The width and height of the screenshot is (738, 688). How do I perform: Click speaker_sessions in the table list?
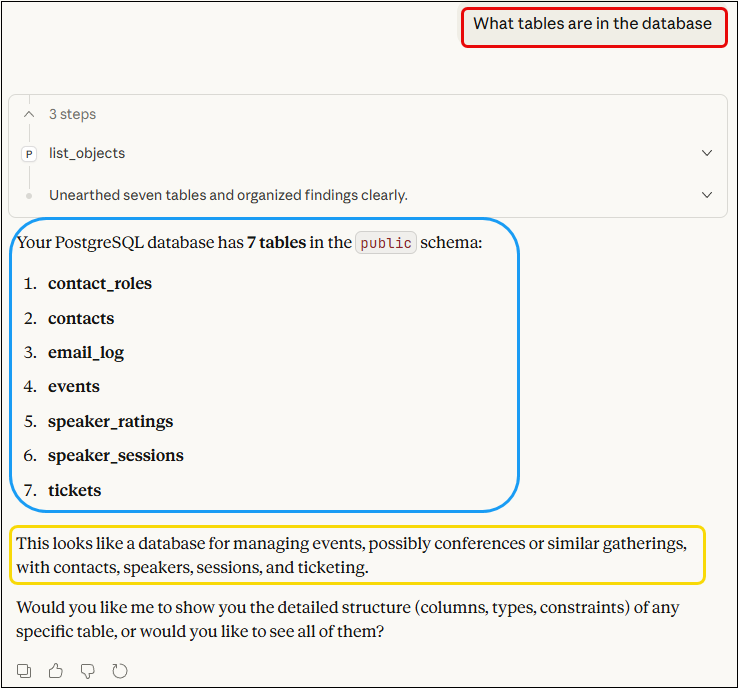pos(116,456)
